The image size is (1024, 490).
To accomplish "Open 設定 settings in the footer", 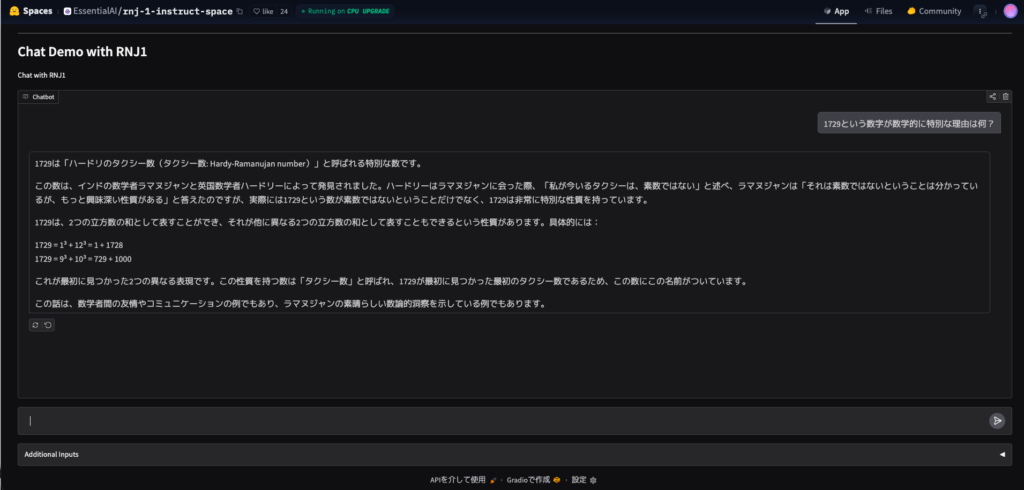I will pos(583,480).
